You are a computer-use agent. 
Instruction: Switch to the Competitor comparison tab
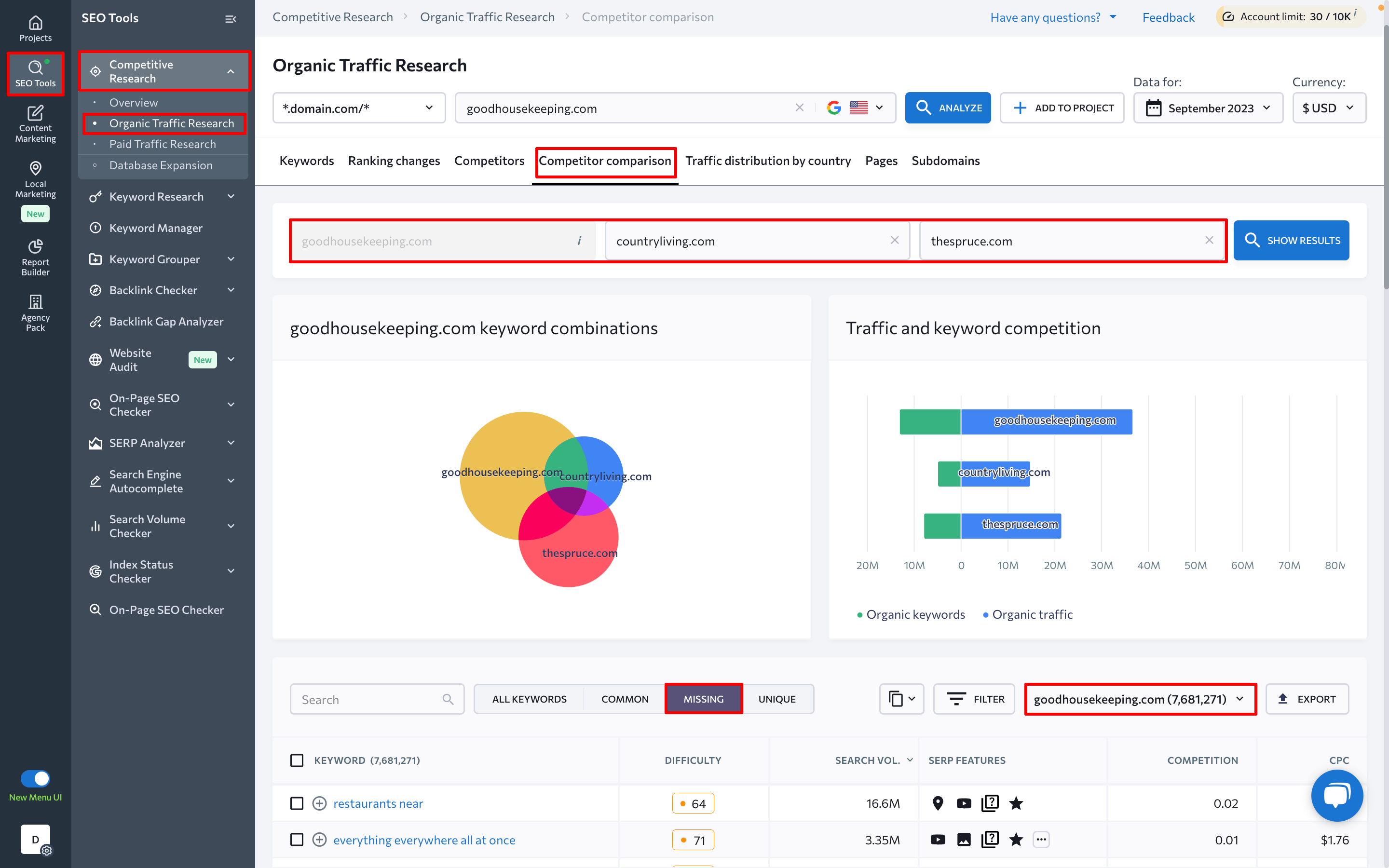(x=606, y=160)
